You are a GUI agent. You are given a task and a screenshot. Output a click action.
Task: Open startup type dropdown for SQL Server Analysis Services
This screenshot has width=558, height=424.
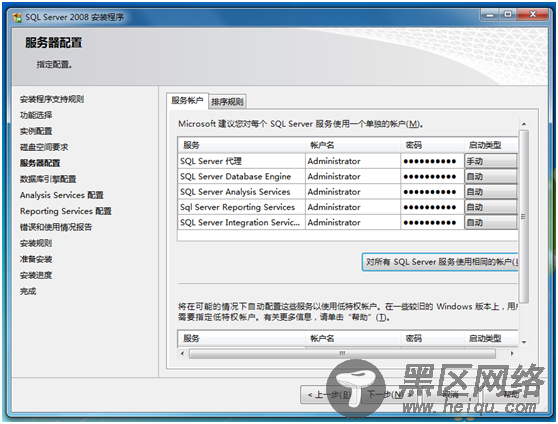[x=490, y=192]
